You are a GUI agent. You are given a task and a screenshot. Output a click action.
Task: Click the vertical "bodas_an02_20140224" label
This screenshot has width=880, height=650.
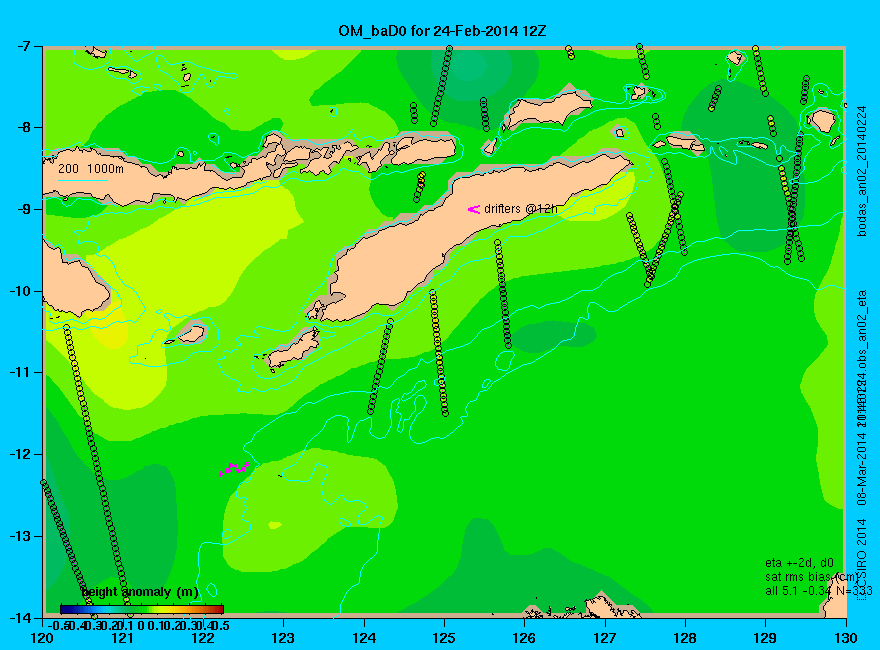click(861, 171)
